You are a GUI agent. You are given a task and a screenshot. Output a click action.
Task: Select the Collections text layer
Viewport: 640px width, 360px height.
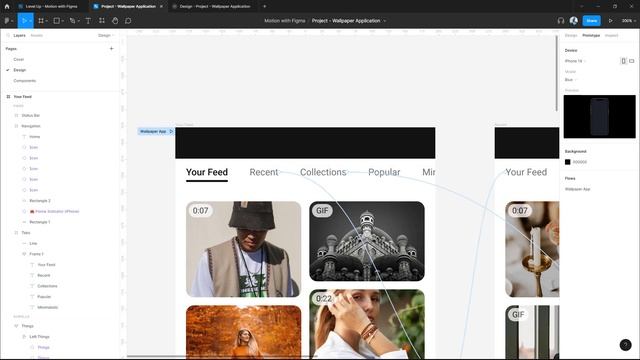coord(47,286)
